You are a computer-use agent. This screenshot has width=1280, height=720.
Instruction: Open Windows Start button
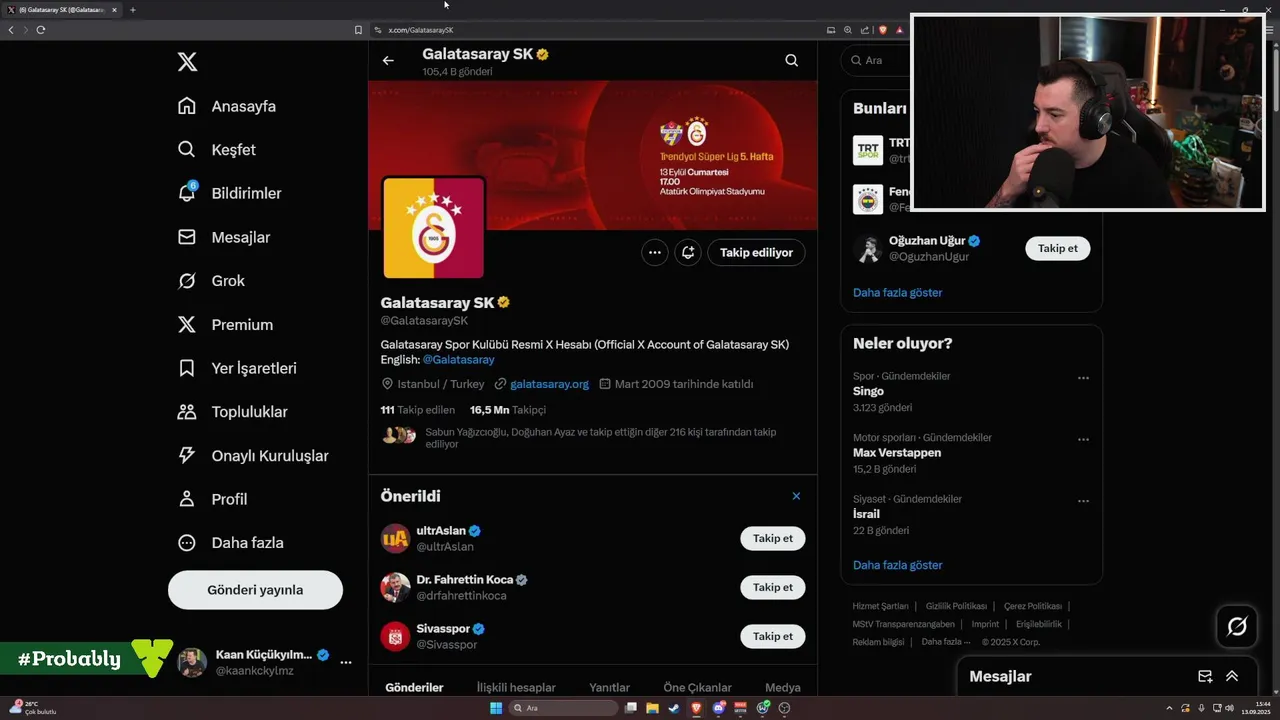[495, 708]
